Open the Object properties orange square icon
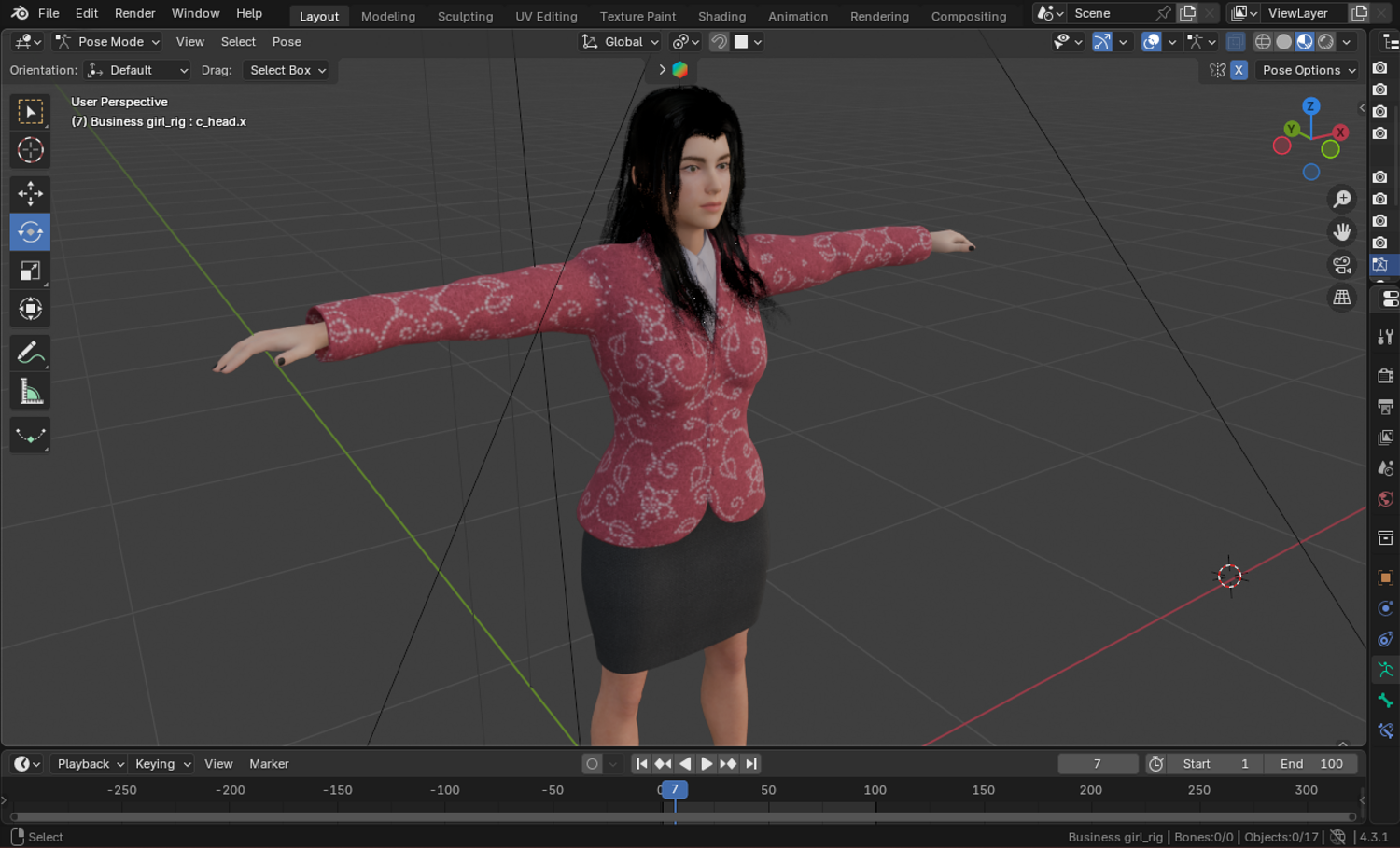The width and height of the screenshot is (1400, 848). pos(1385,577)
